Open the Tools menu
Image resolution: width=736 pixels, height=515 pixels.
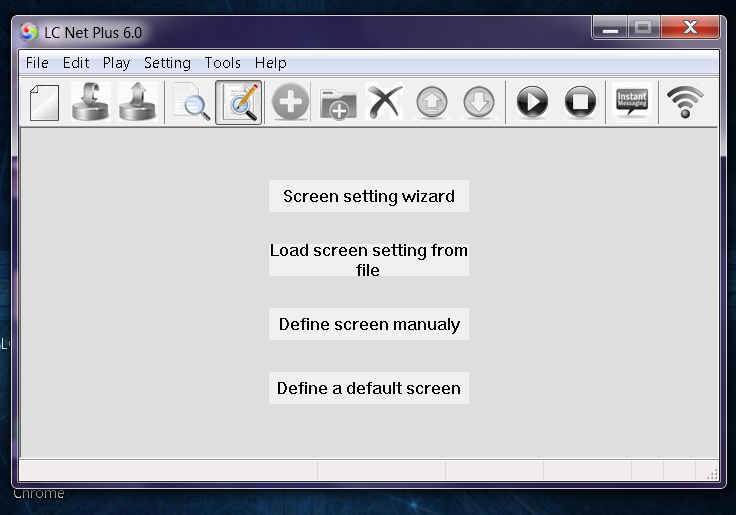[x=222, y=63]
